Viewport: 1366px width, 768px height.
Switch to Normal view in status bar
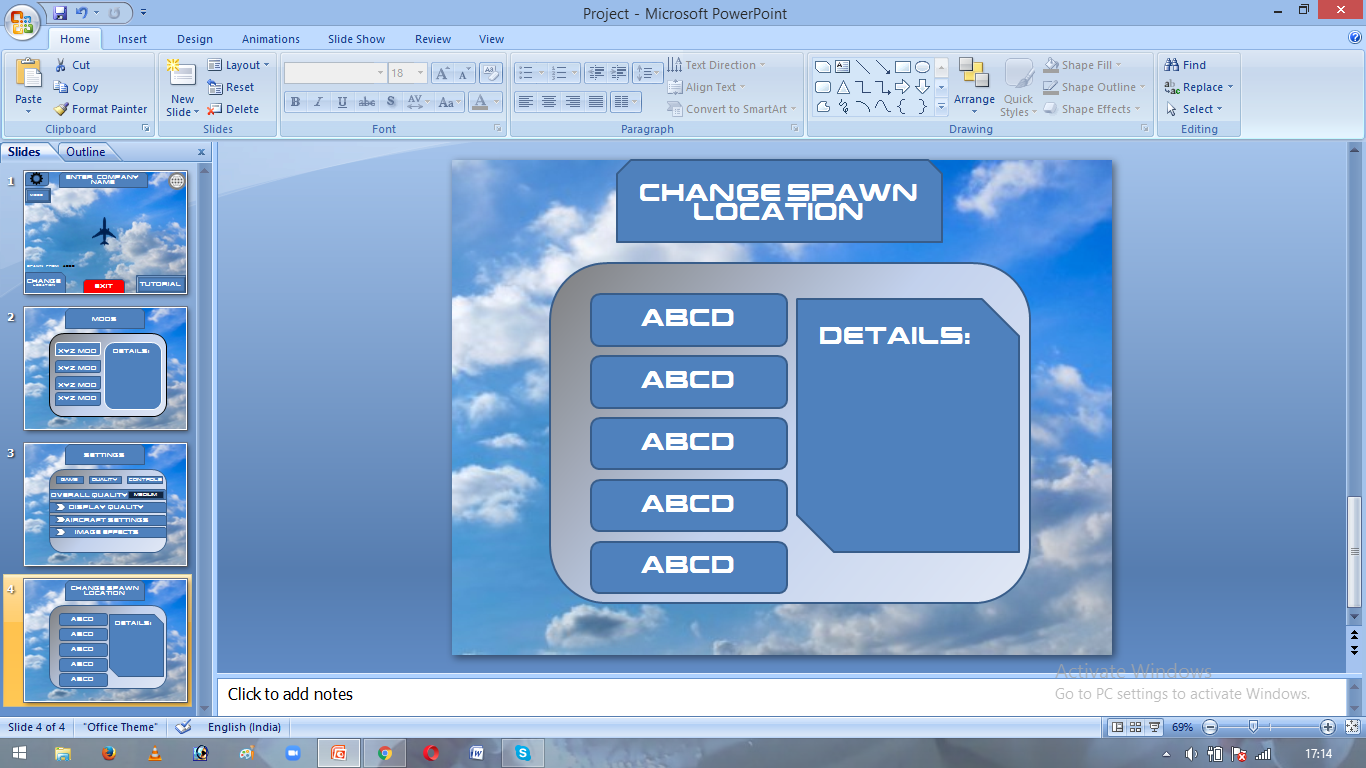(x=1118, y=727)
